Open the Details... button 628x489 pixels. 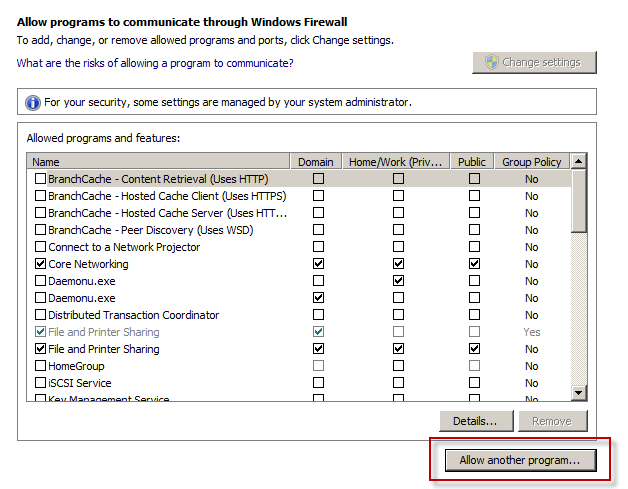(476, 421)
